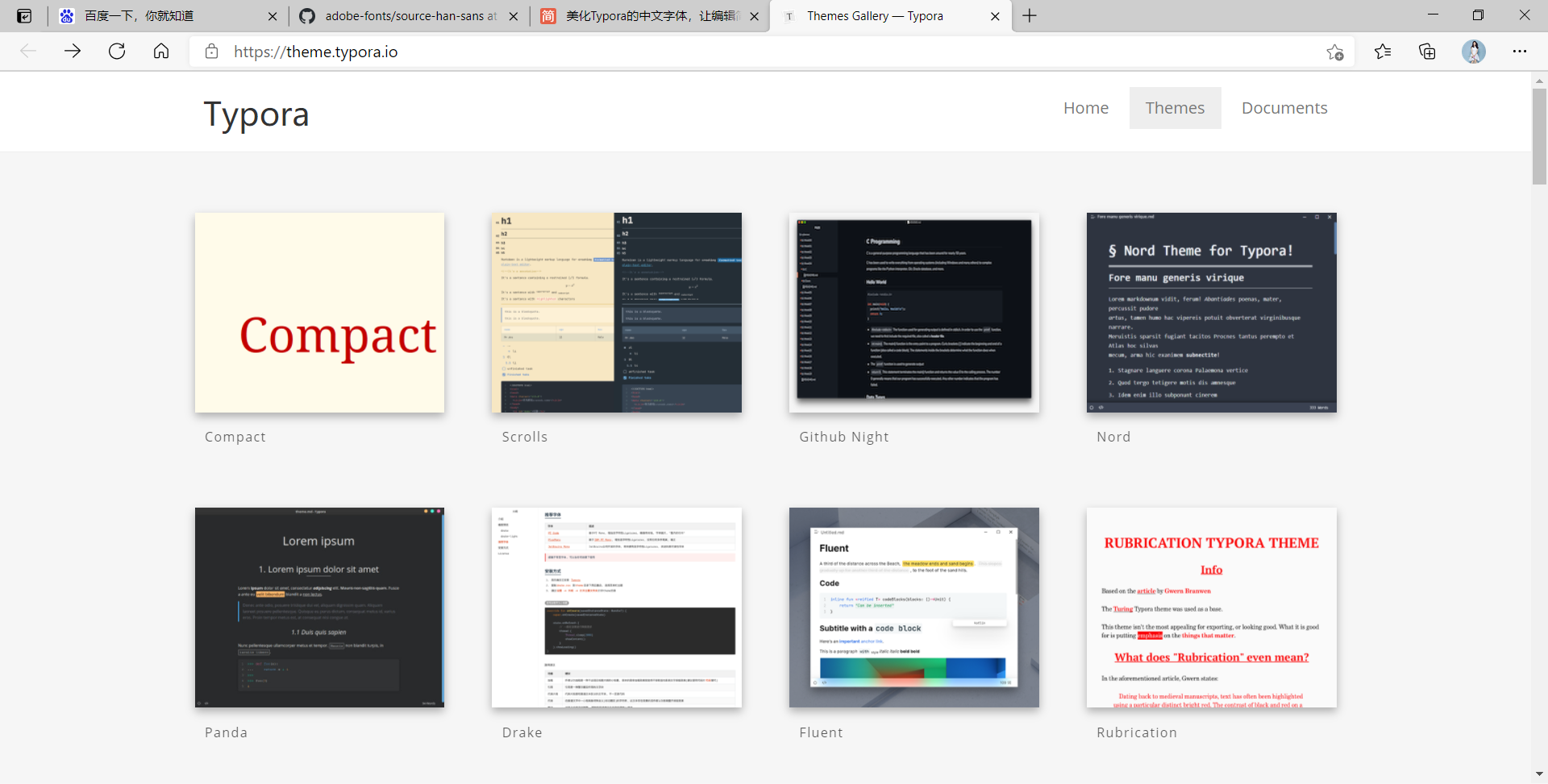The image size is (1548, 784).
Task: Click the Typora site logo text
Action: tap(256, 114)
